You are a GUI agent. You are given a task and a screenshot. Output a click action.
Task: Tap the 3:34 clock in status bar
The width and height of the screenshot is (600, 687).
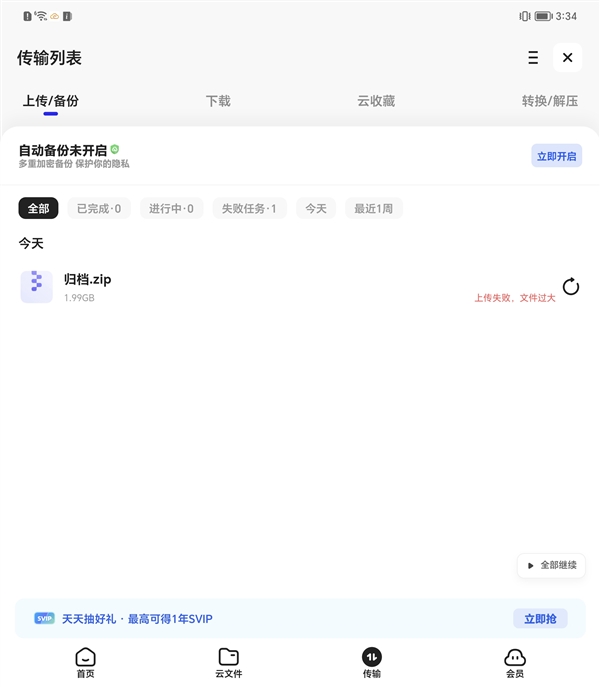click(566, 16)
